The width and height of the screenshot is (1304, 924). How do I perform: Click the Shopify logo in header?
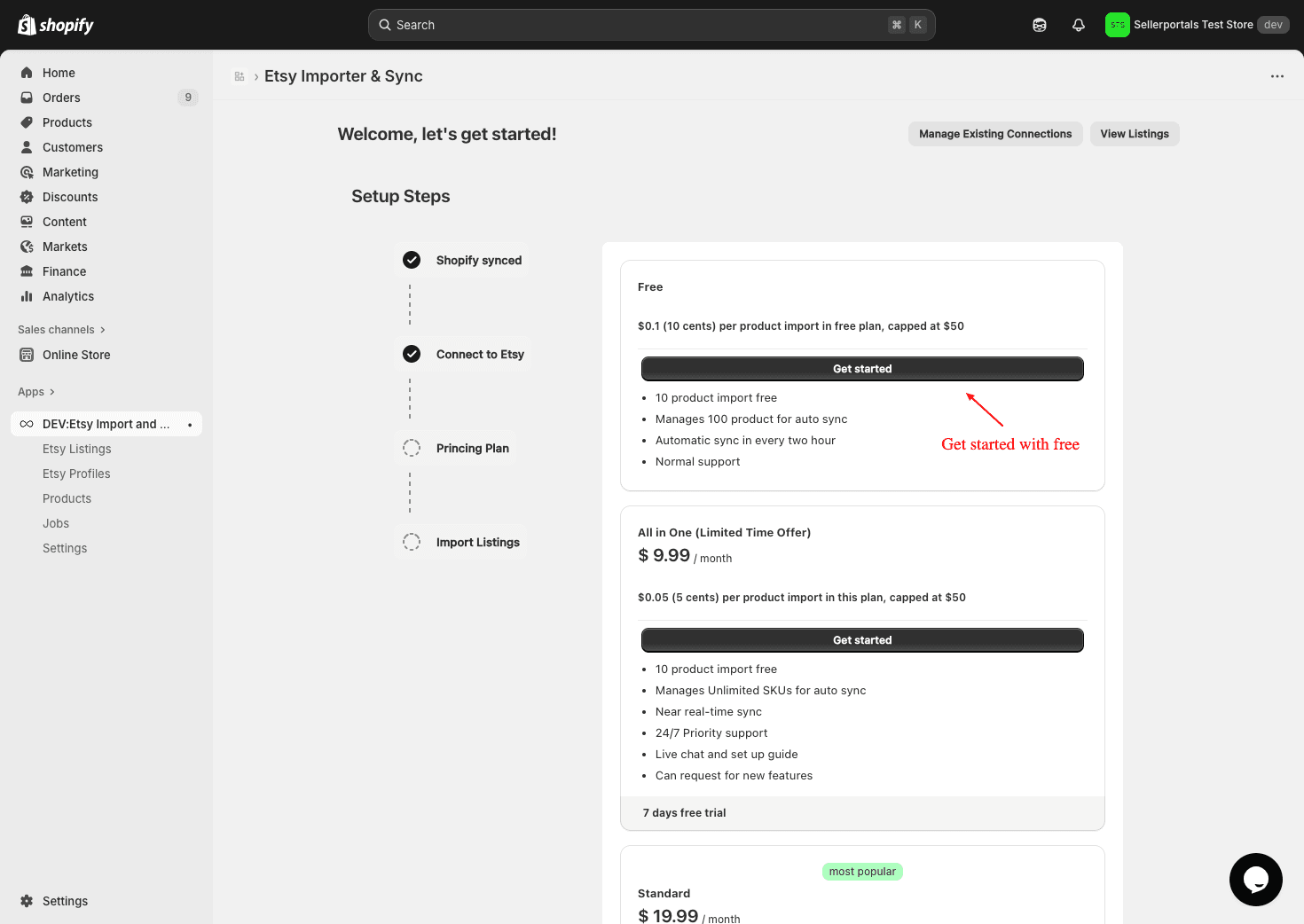[55, 25]
